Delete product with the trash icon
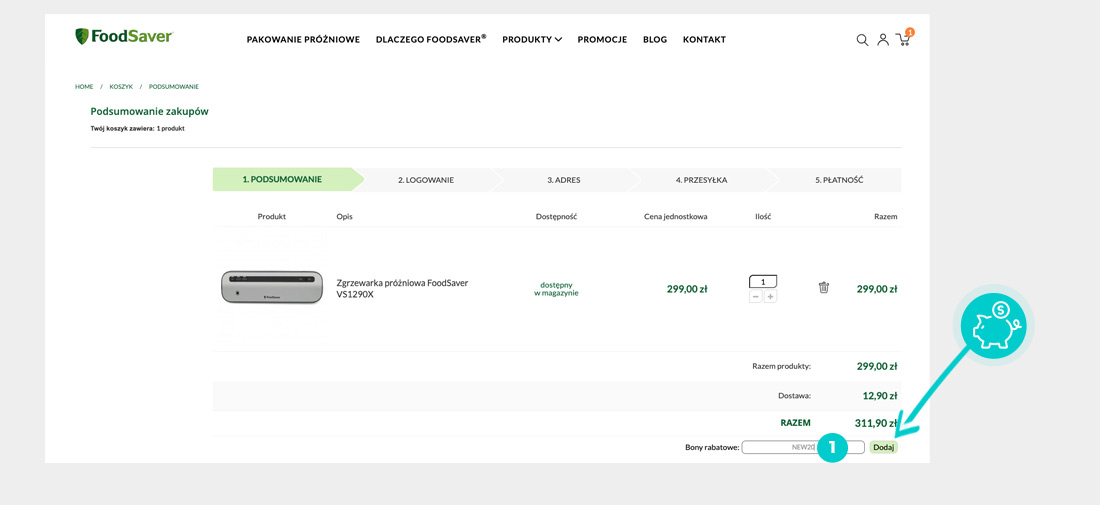1100x505 pixels. coord(824,288)
